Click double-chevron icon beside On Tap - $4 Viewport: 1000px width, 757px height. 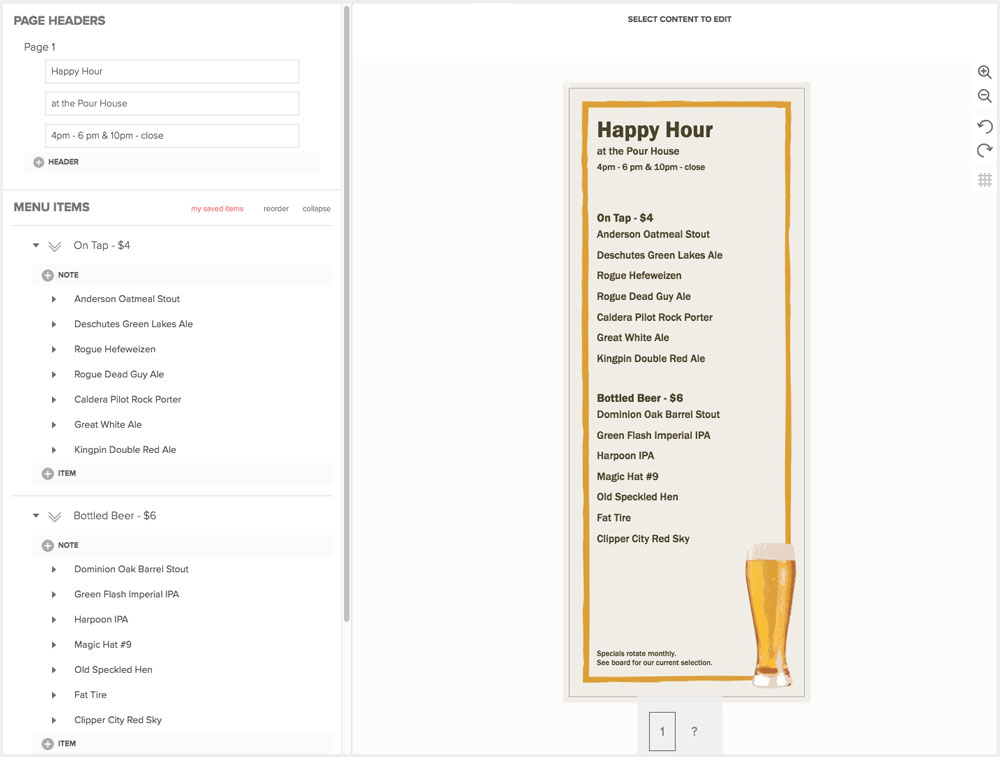point(55,246)
